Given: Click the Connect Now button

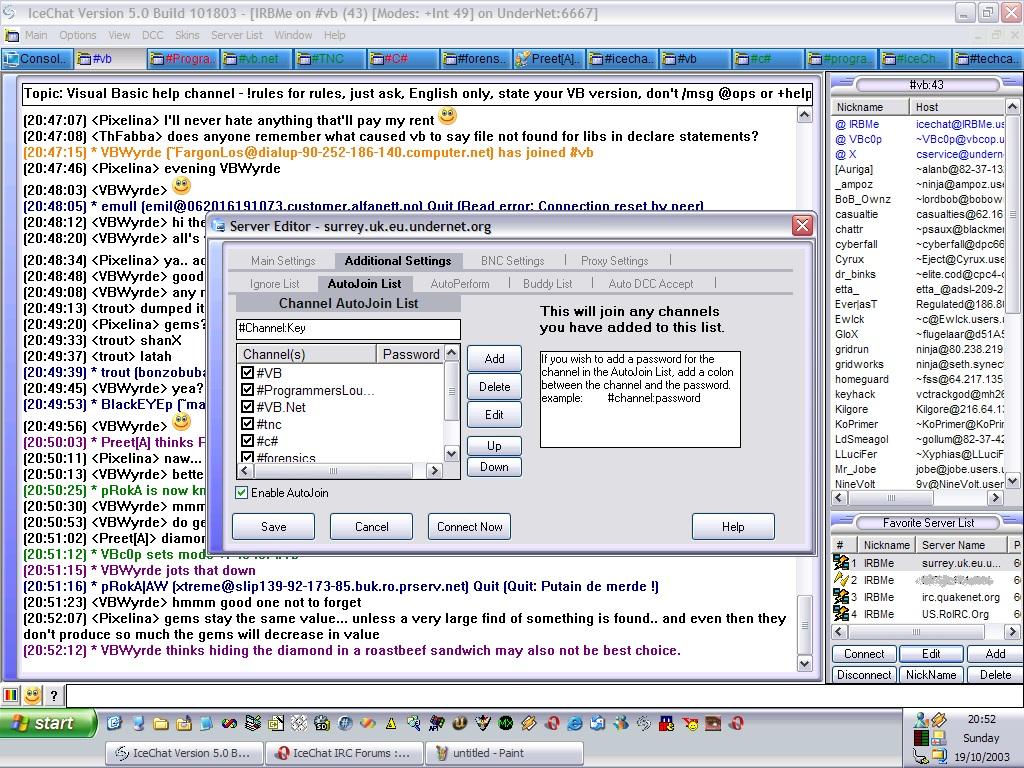Looking at the screenshot, I should (470, 526).
